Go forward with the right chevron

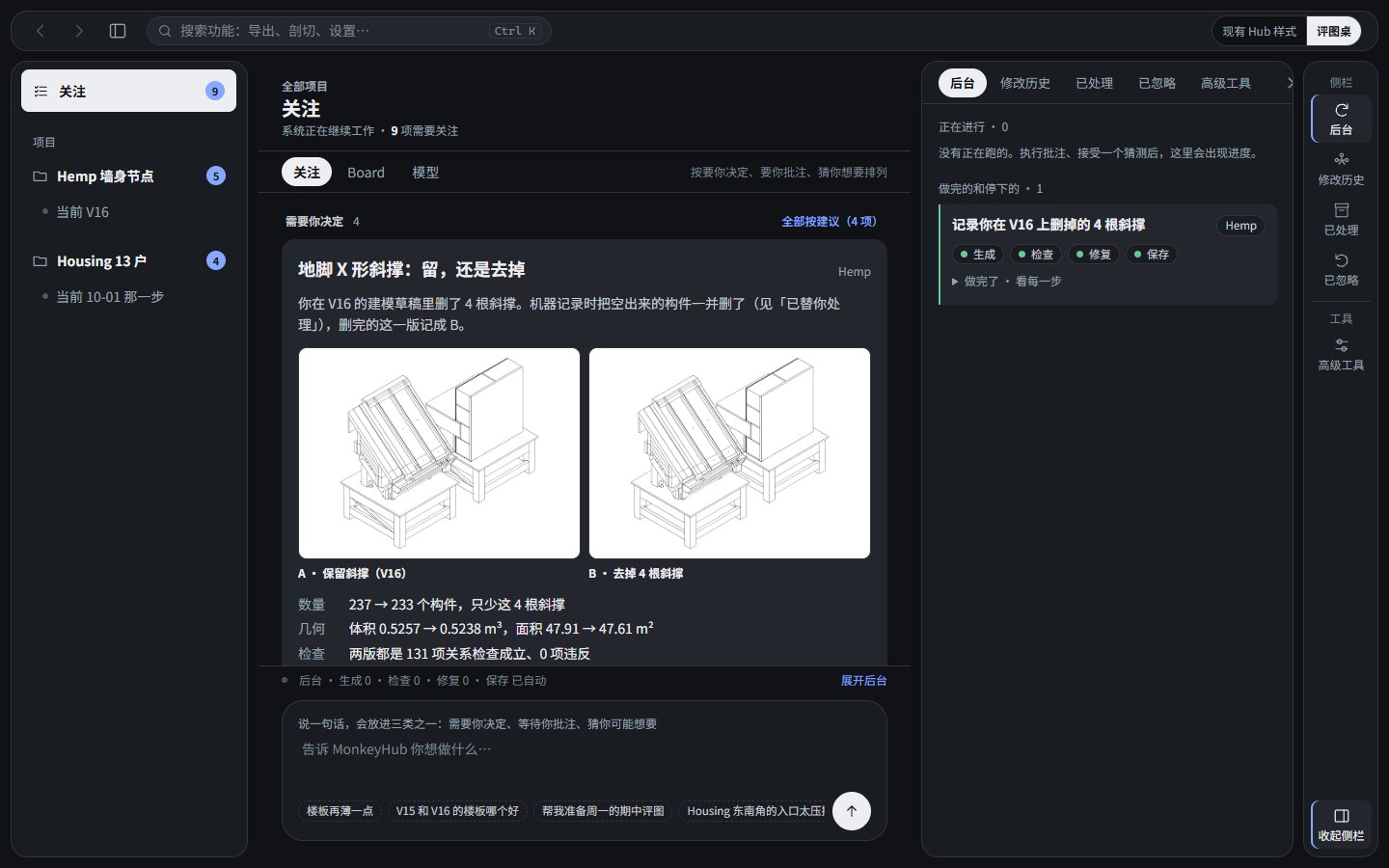(x=79, y=31)
